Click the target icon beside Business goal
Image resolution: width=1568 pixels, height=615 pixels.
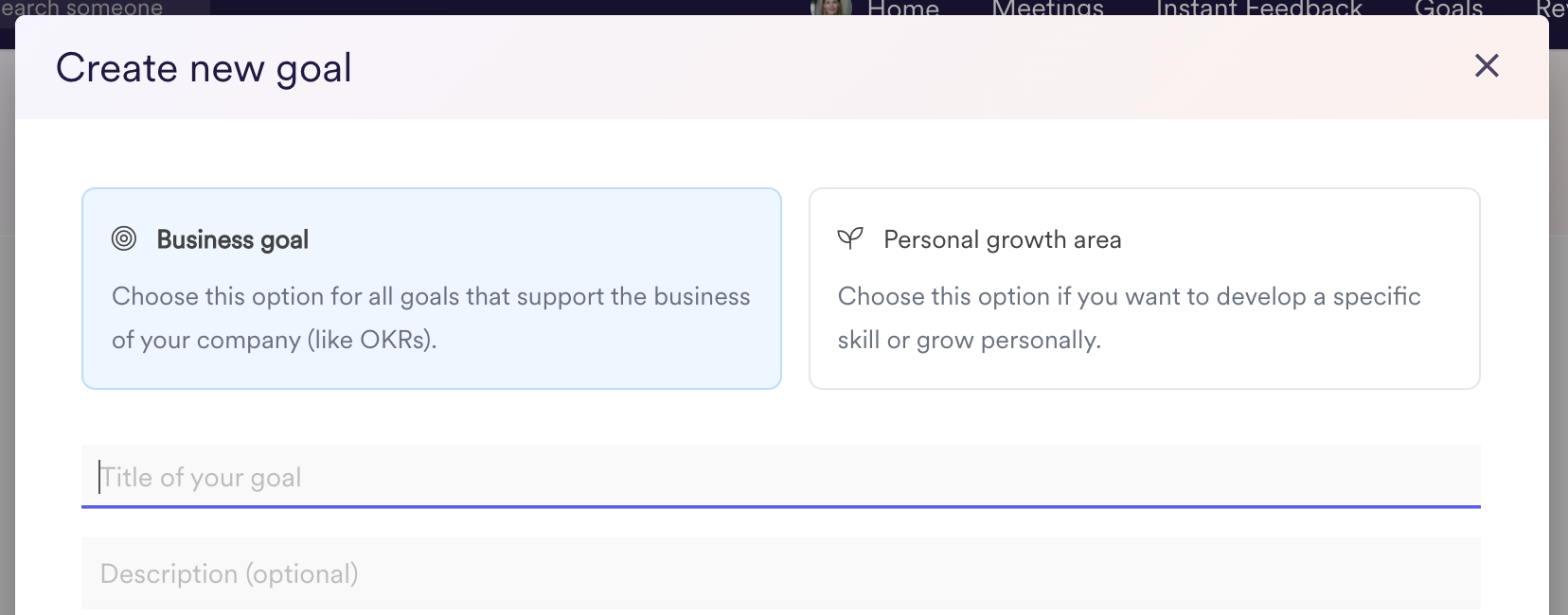[124, 238]
